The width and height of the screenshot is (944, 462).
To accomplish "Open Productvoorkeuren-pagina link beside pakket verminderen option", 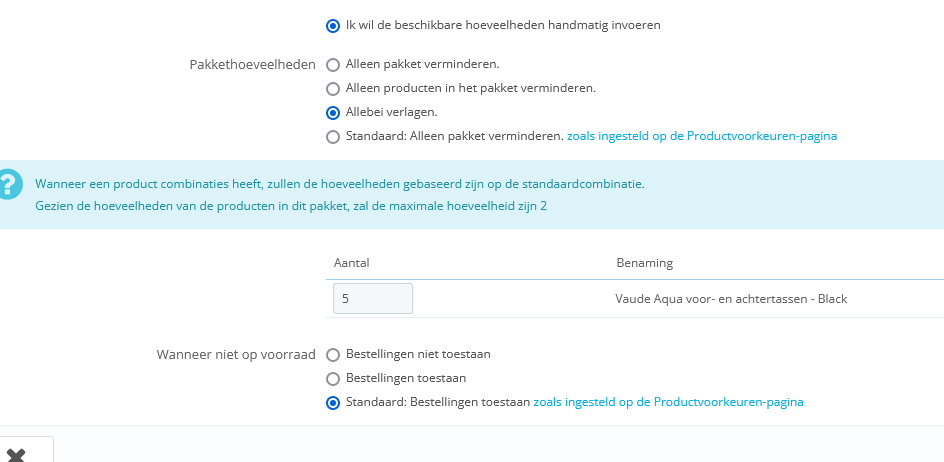I will point(701,136).
